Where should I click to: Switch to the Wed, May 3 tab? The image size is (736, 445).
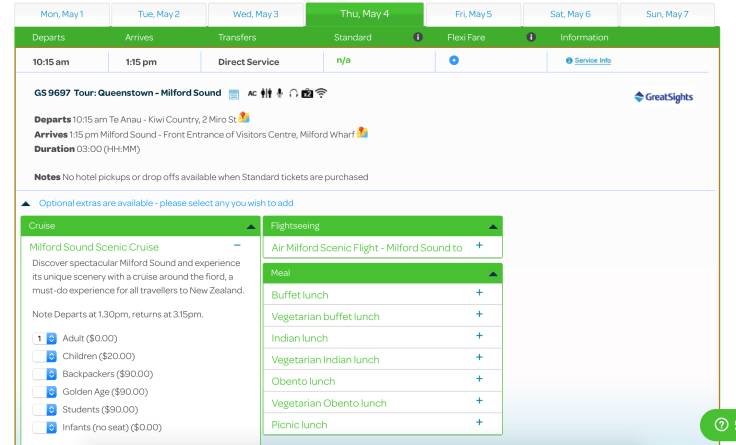coord(255,15)
